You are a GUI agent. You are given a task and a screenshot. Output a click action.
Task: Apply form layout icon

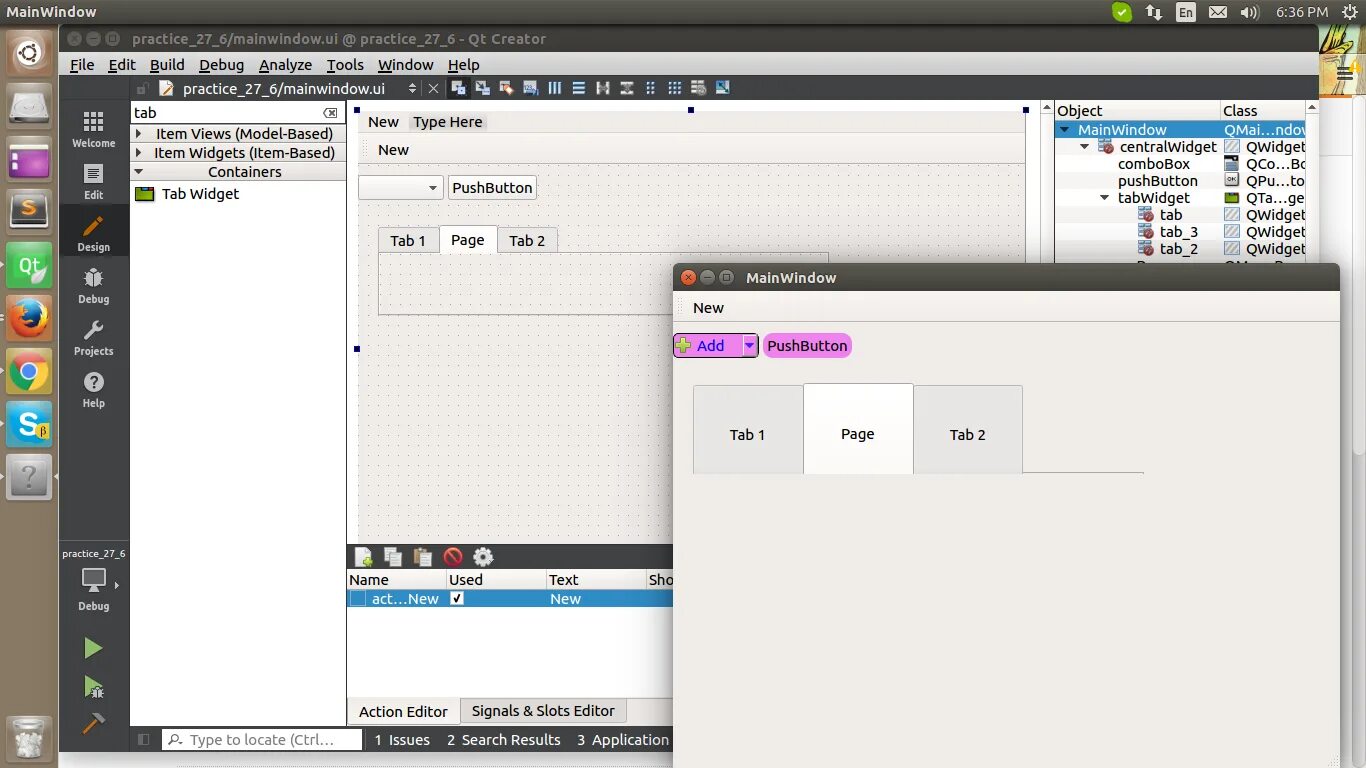click(x=650, y=88)
